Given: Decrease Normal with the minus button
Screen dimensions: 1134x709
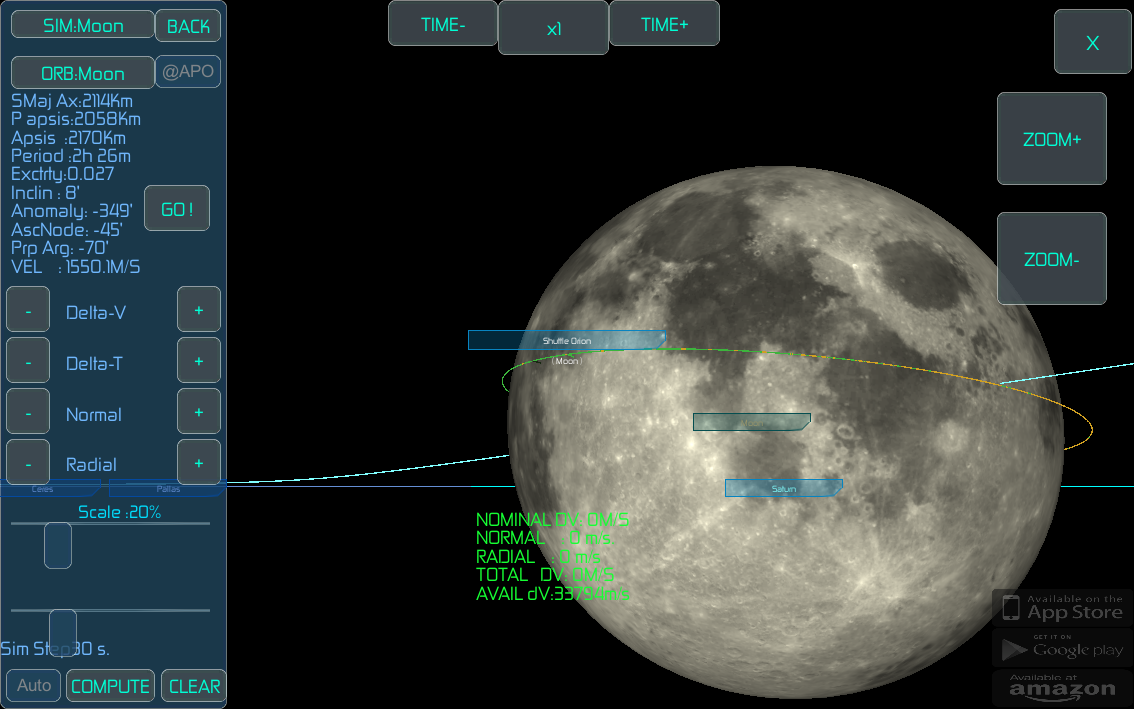Looking at the screenshot, I should point(28,412).
